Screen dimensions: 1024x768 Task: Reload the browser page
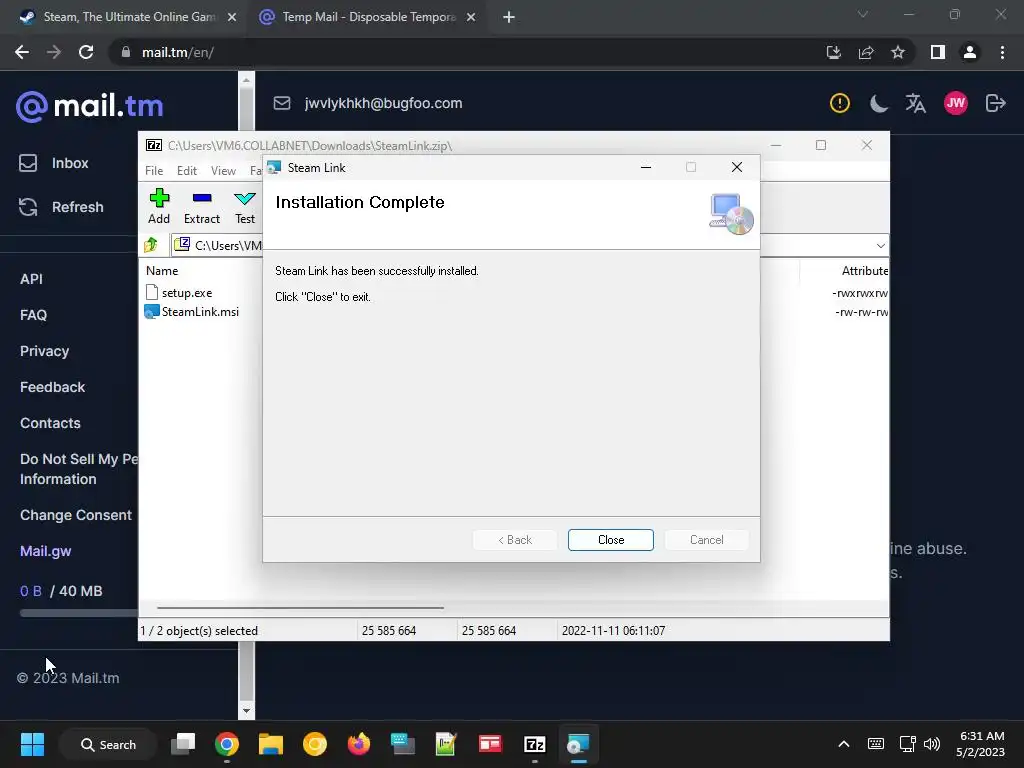[x=86, y=52]
